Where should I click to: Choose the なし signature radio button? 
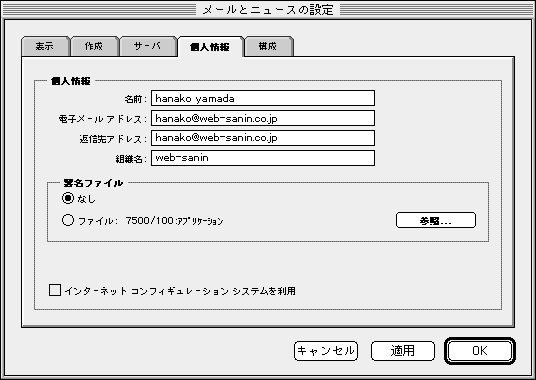pos(68,198)
